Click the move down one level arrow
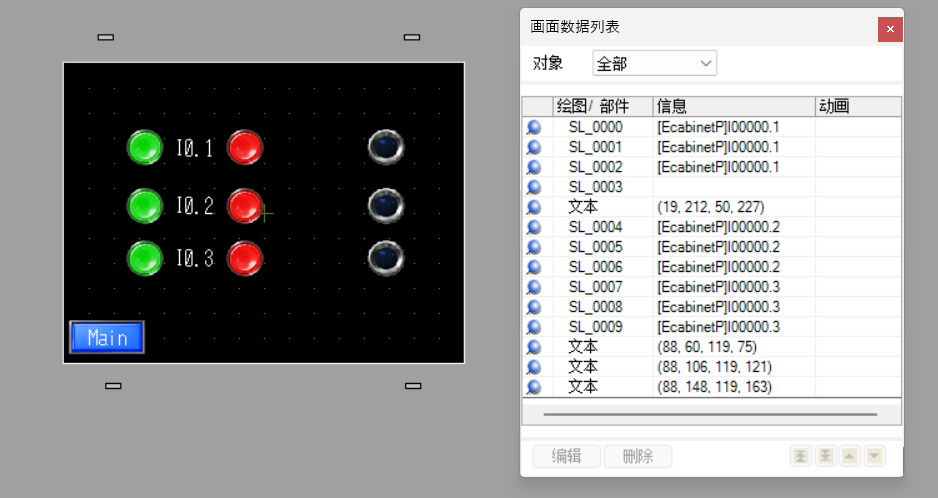 875,456
